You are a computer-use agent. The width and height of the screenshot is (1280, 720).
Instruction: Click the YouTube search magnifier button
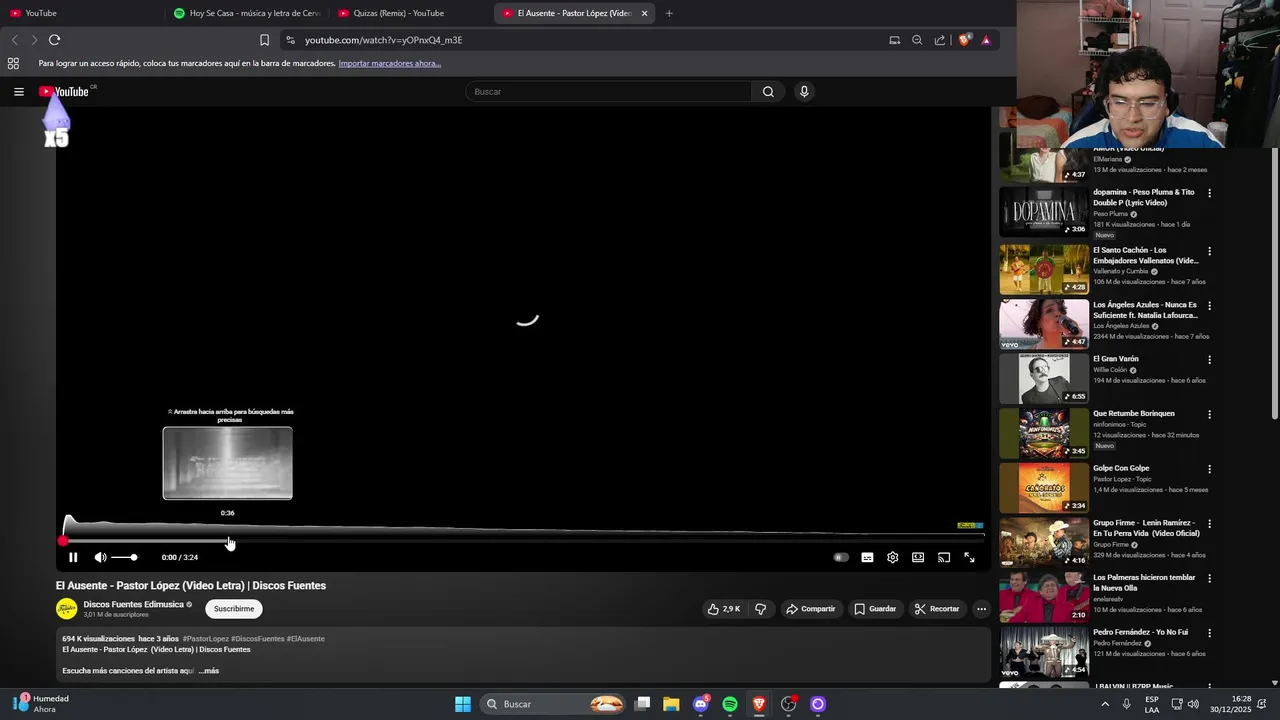[x=768, y=91]
